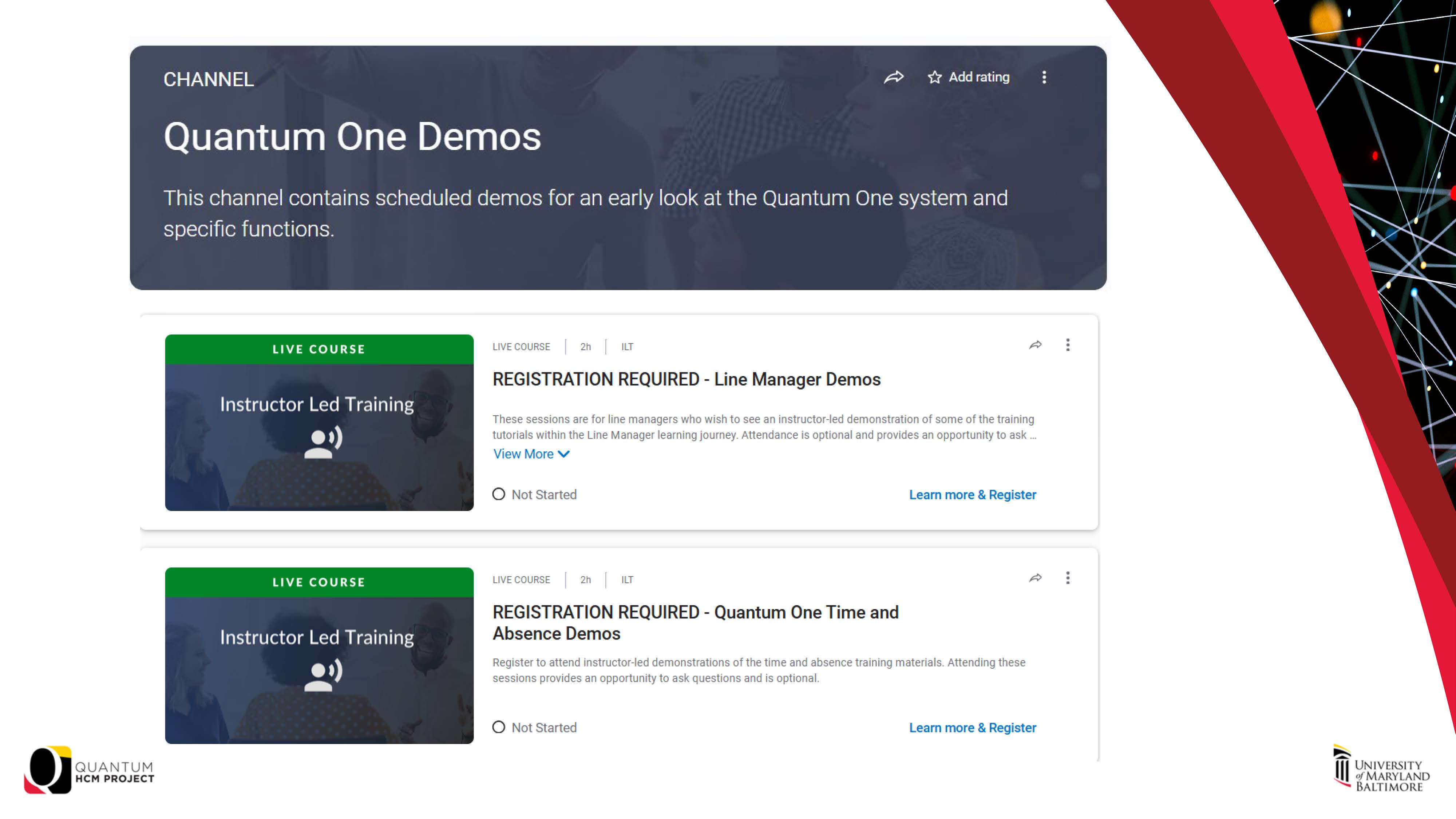The image size is (1456, 819).
Task: Open Line Manager Demos three-dot menu
Action: click(1068, 345)
